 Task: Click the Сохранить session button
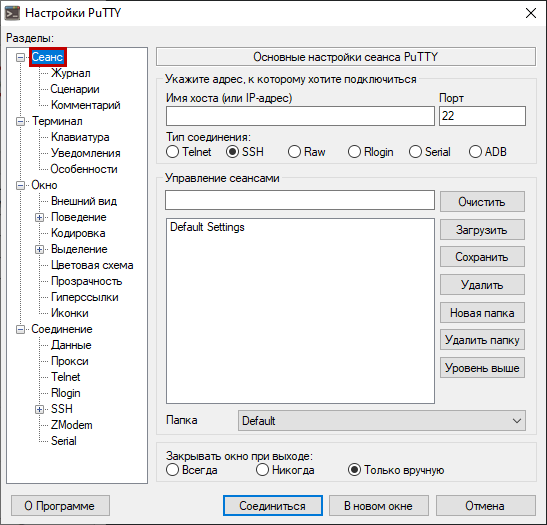[482, 257]
